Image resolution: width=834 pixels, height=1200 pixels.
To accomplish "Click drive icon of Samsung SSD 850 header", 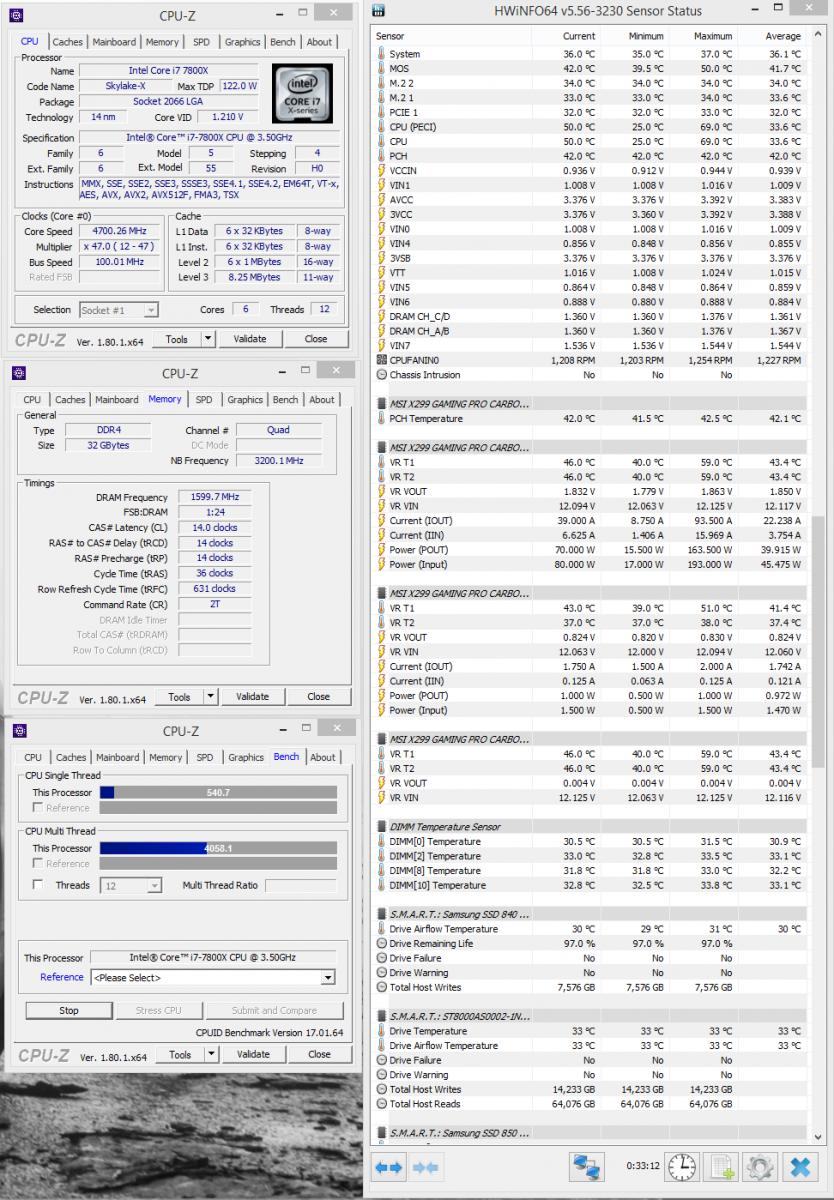I will (x=381, y=1133).
